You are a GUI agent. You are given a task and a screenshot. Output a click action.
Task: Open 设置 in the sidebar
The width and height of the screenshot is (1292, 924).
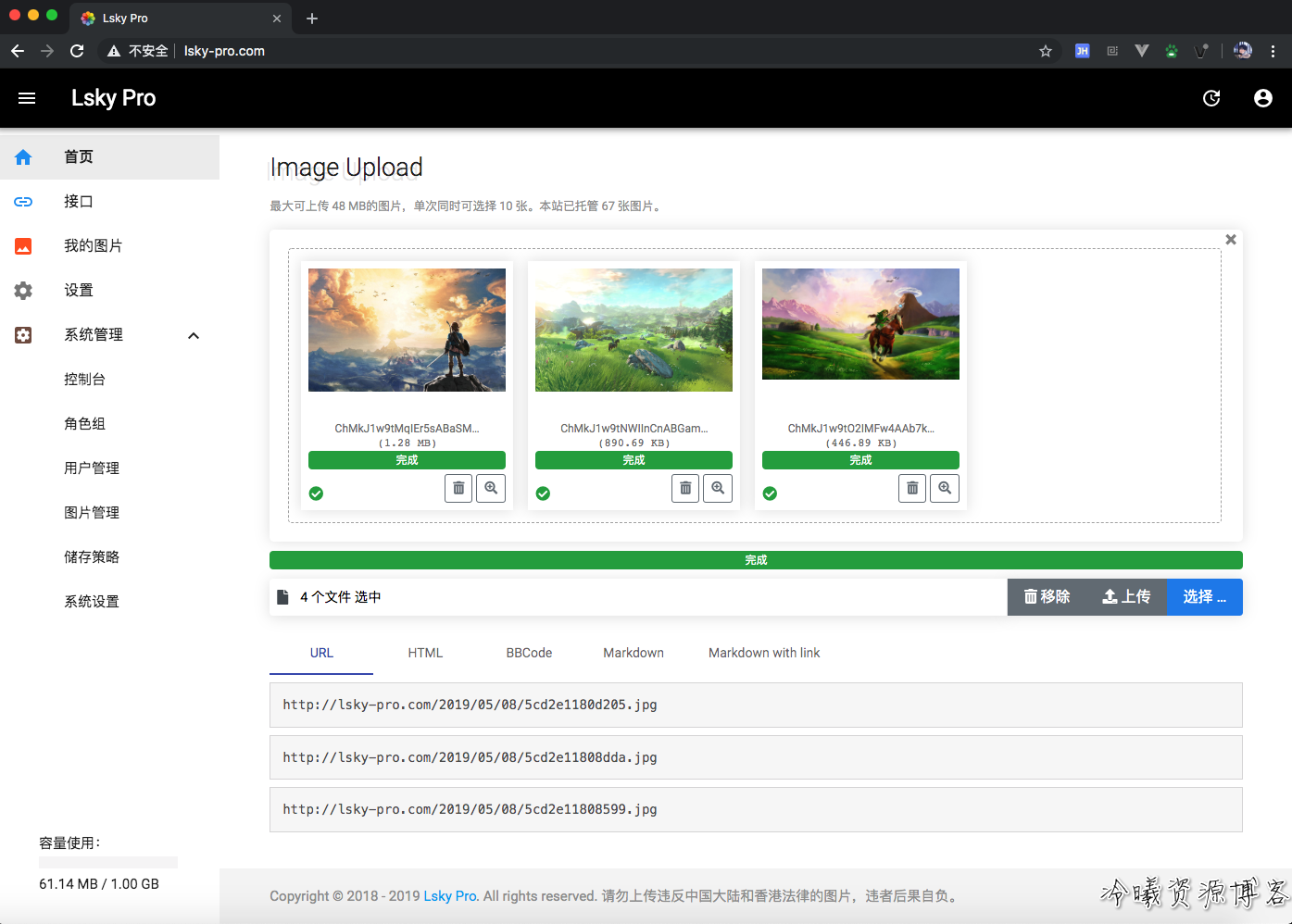tap(109, 291)
